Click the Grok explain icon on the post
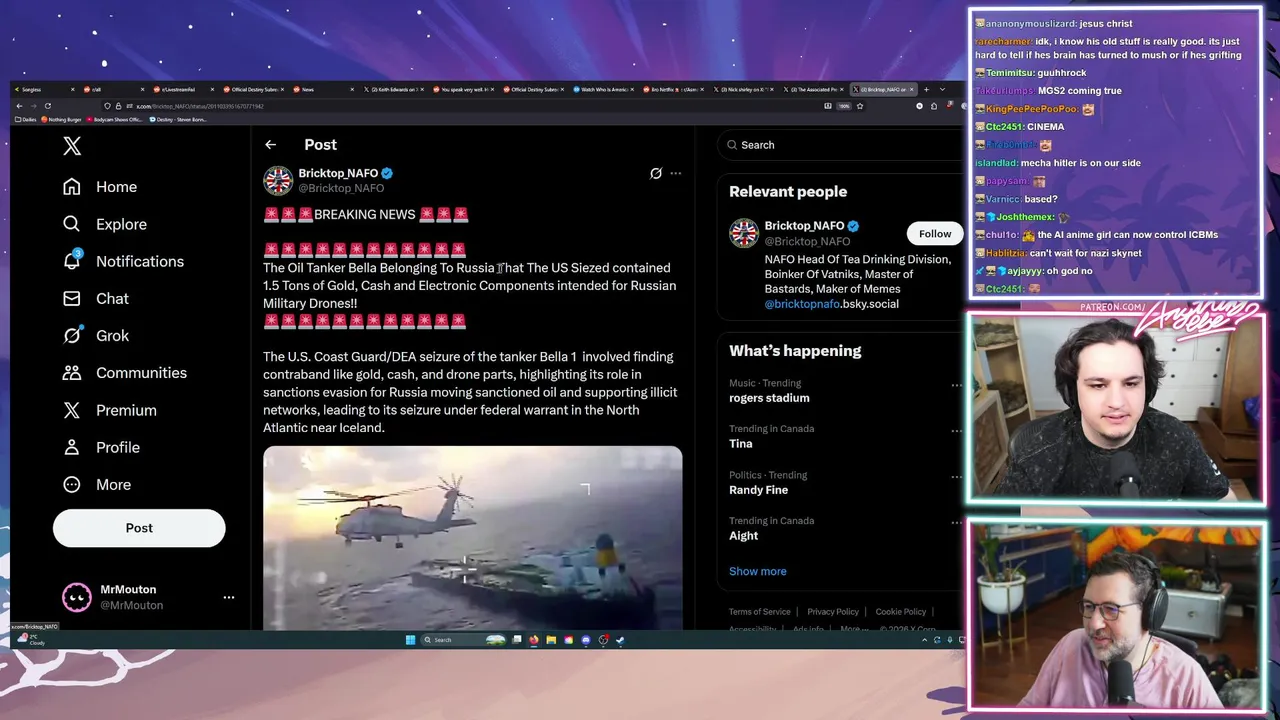The width and height of the screenshot is (1280, 720). click(x=656, y=173)
